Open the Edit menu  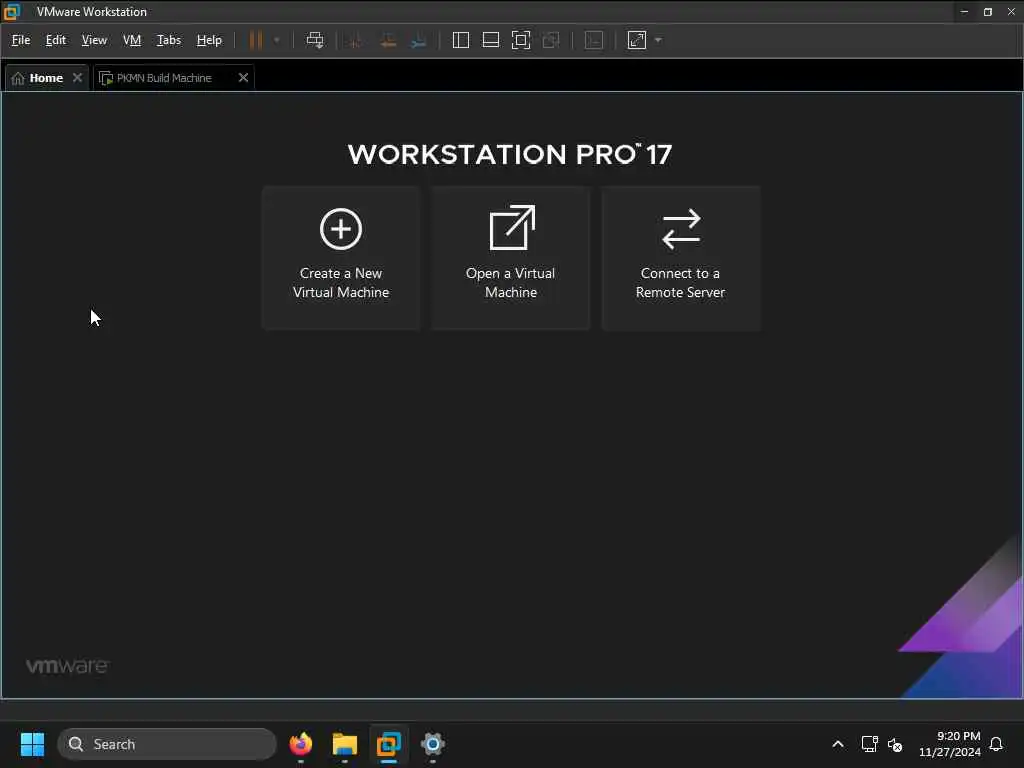(56, 40)
